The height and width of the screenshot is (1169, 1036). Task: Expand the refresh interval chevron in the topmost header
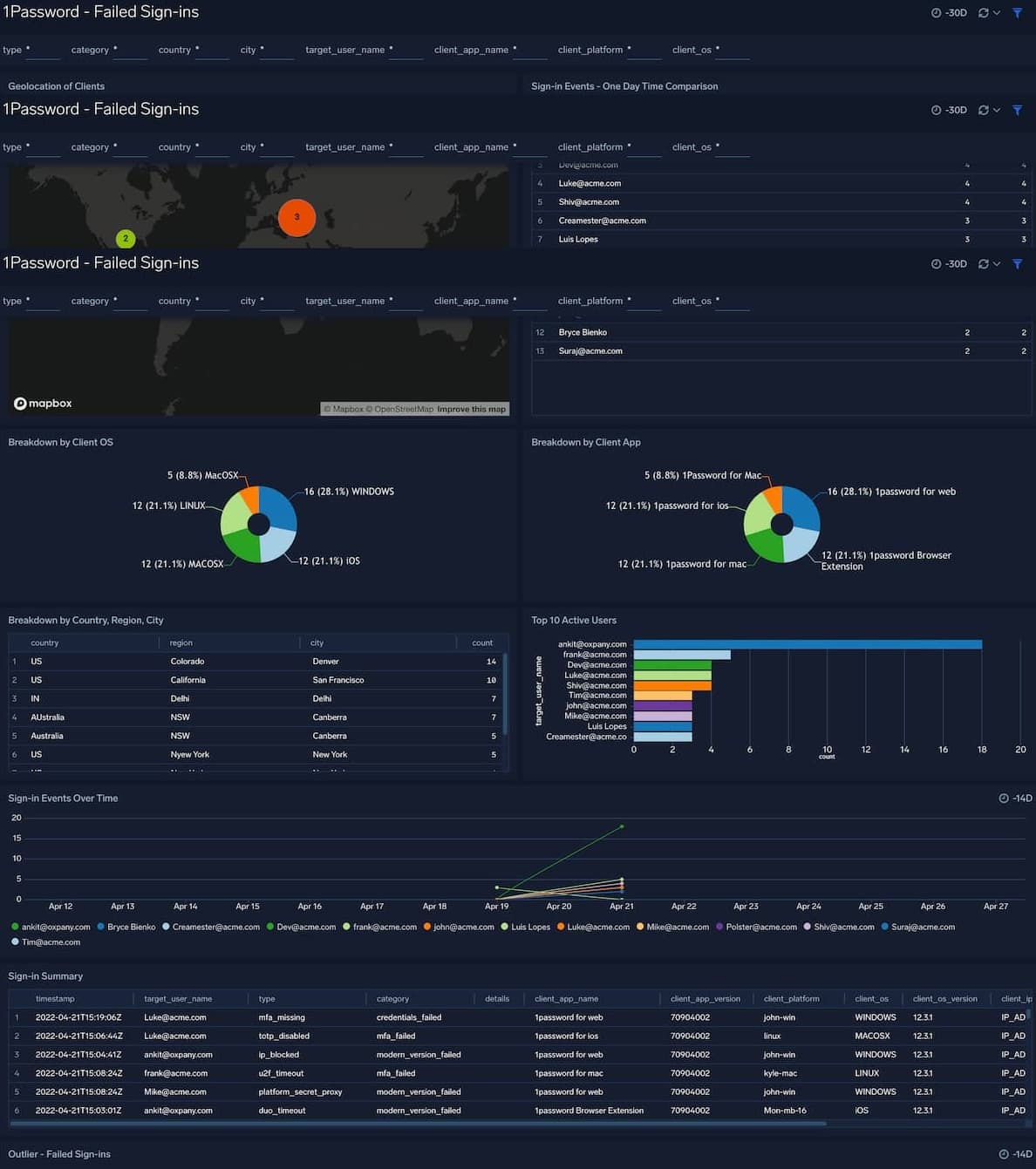pos(996,13)
